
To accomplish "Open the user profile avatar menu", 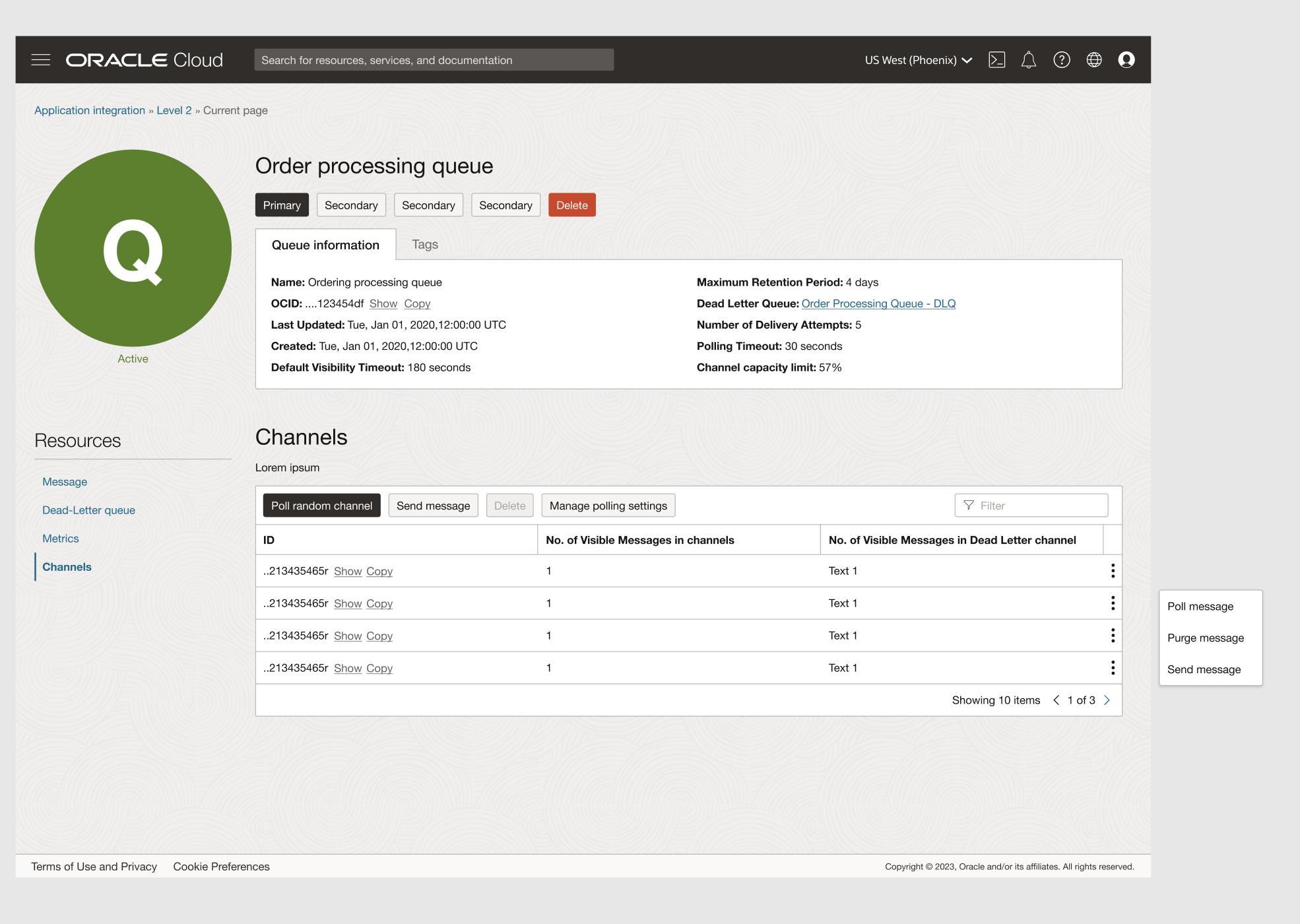I will click(x=1126, y=59).
